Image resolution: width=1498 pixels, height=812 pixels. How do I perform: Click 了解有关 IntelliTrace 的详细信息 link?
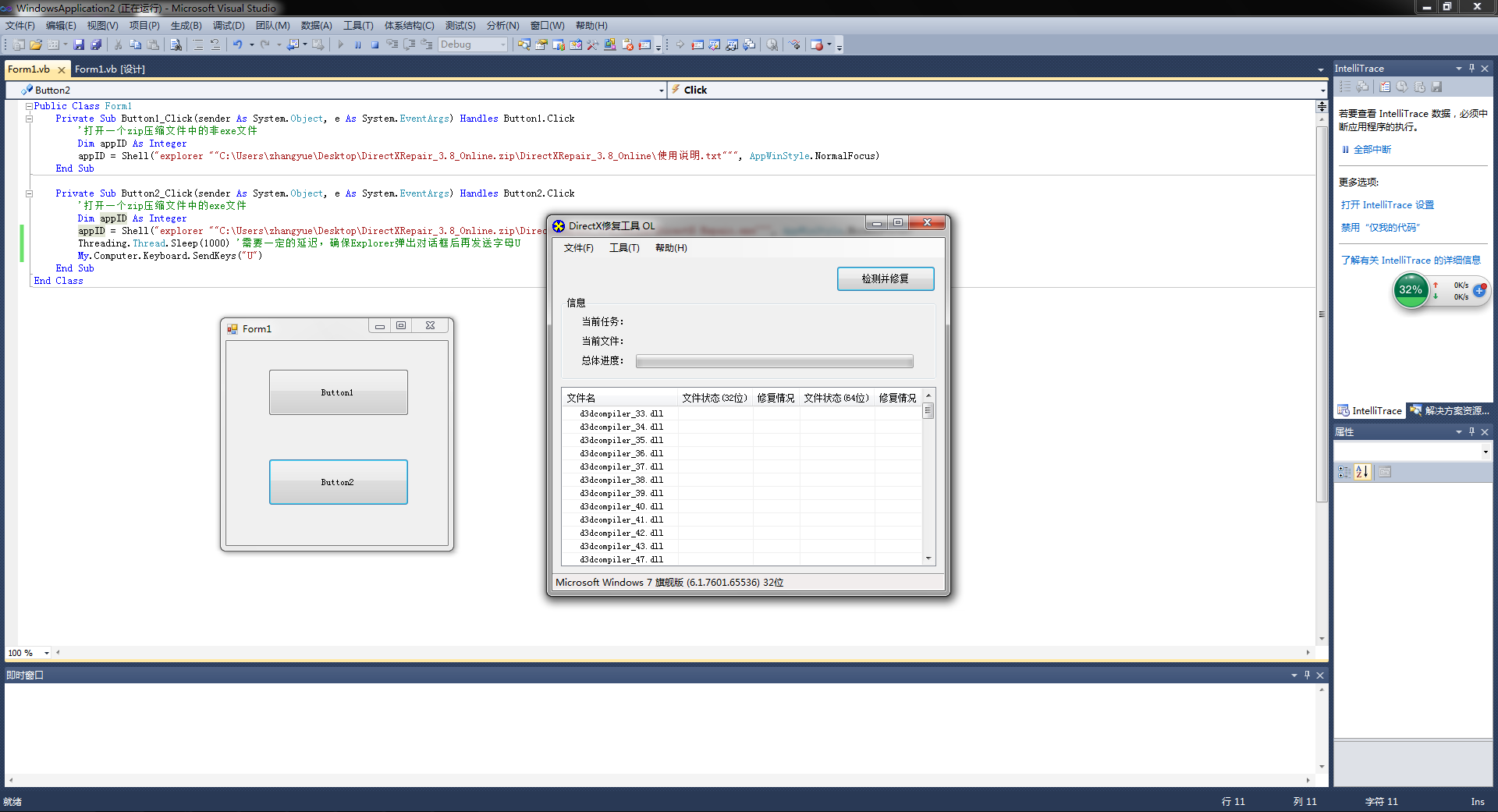pos(1411,261)
